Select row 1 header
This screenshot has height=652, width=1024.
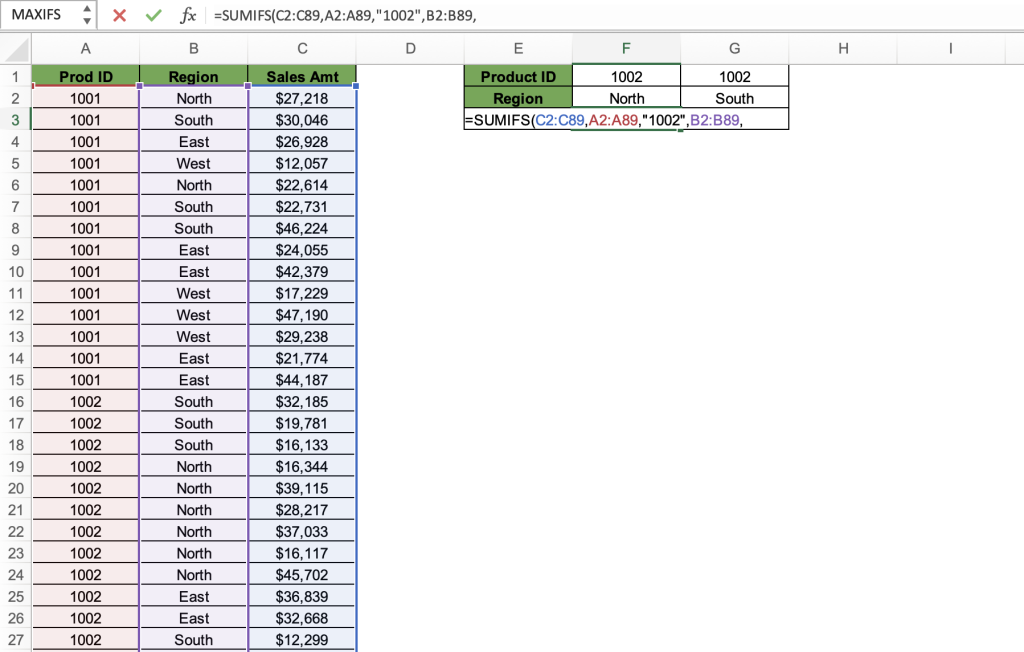click(x=15, y=76)
